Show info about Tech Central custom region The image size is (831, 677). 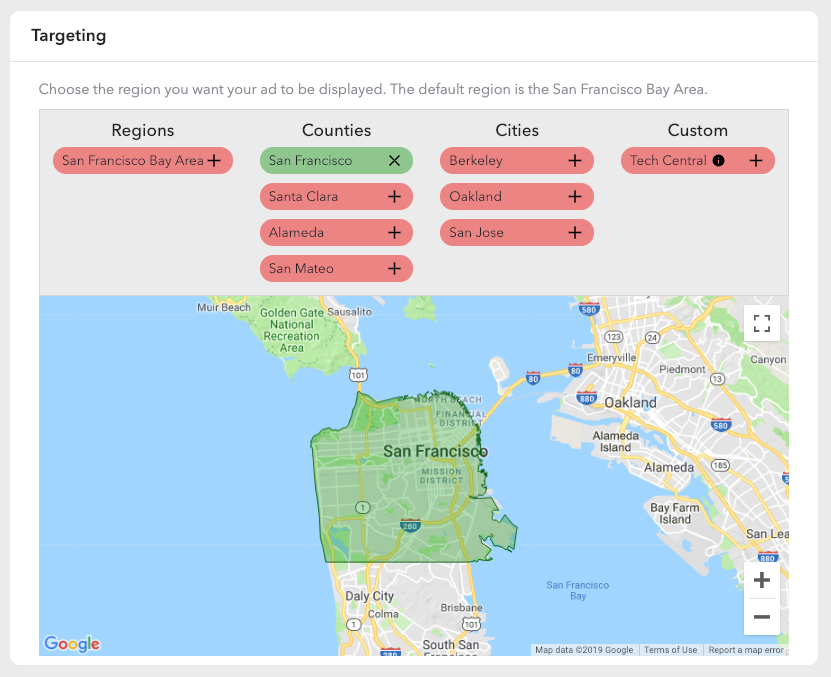[718, 161]
